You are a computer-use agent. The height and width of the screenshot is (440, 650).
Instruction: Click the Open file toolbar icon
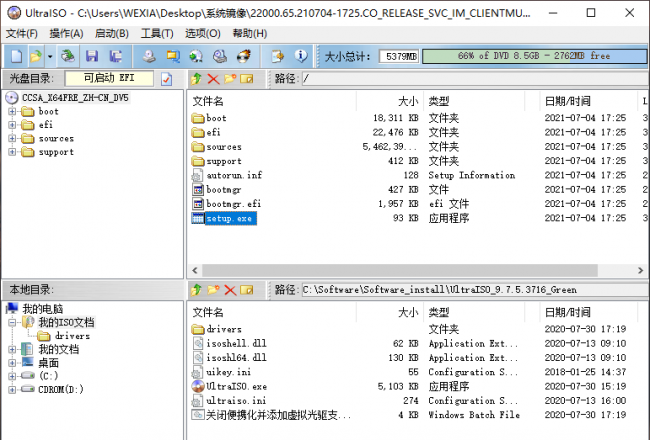pos(36,56)
